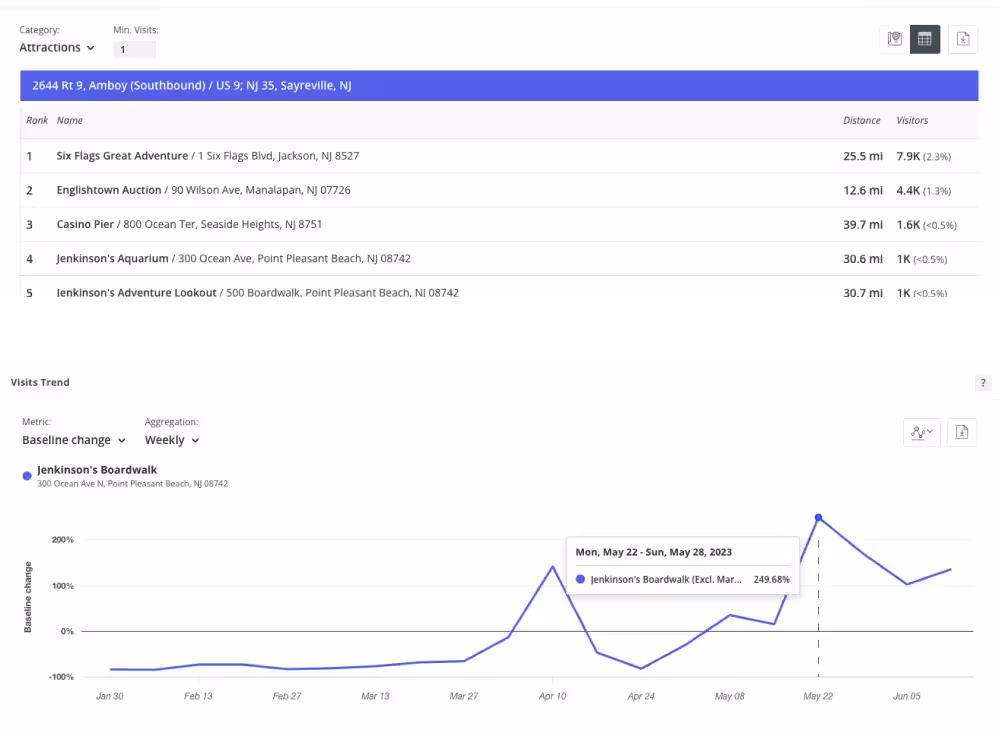This screenshot has width=999, height=732.
Task: Open the Visits Trend help icon
Action: 983,383
